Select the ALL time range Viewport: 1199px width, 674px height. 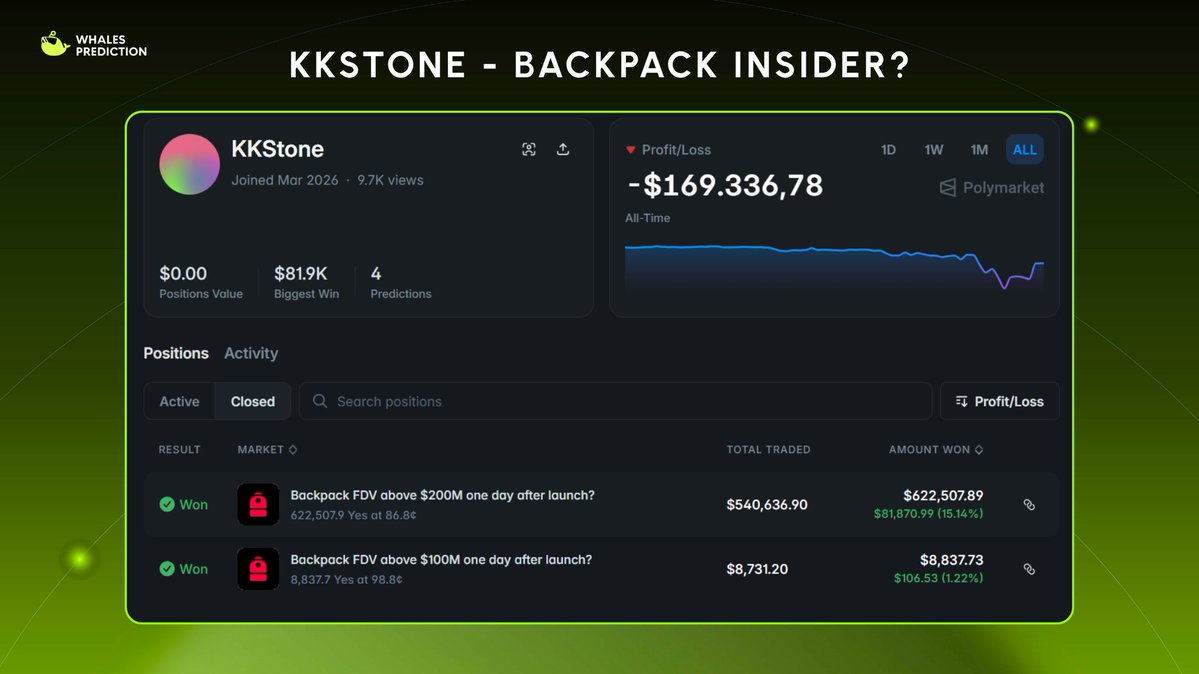click(x=1025, y=150)
